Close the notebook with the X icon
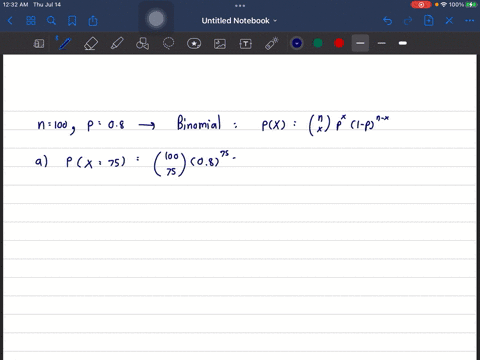This screenshot has width=480, height=360. click(x=449, y=21)
